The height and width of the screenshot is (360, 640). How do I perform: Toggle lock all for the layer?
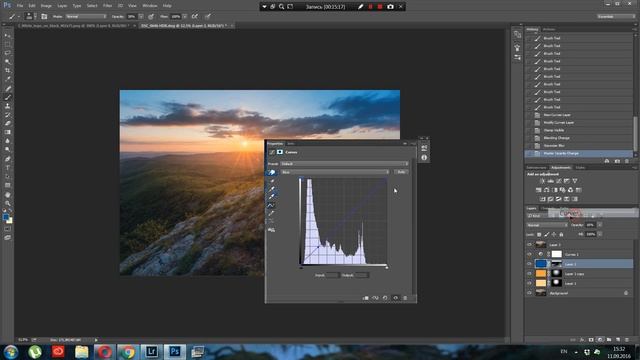[561, 234]
